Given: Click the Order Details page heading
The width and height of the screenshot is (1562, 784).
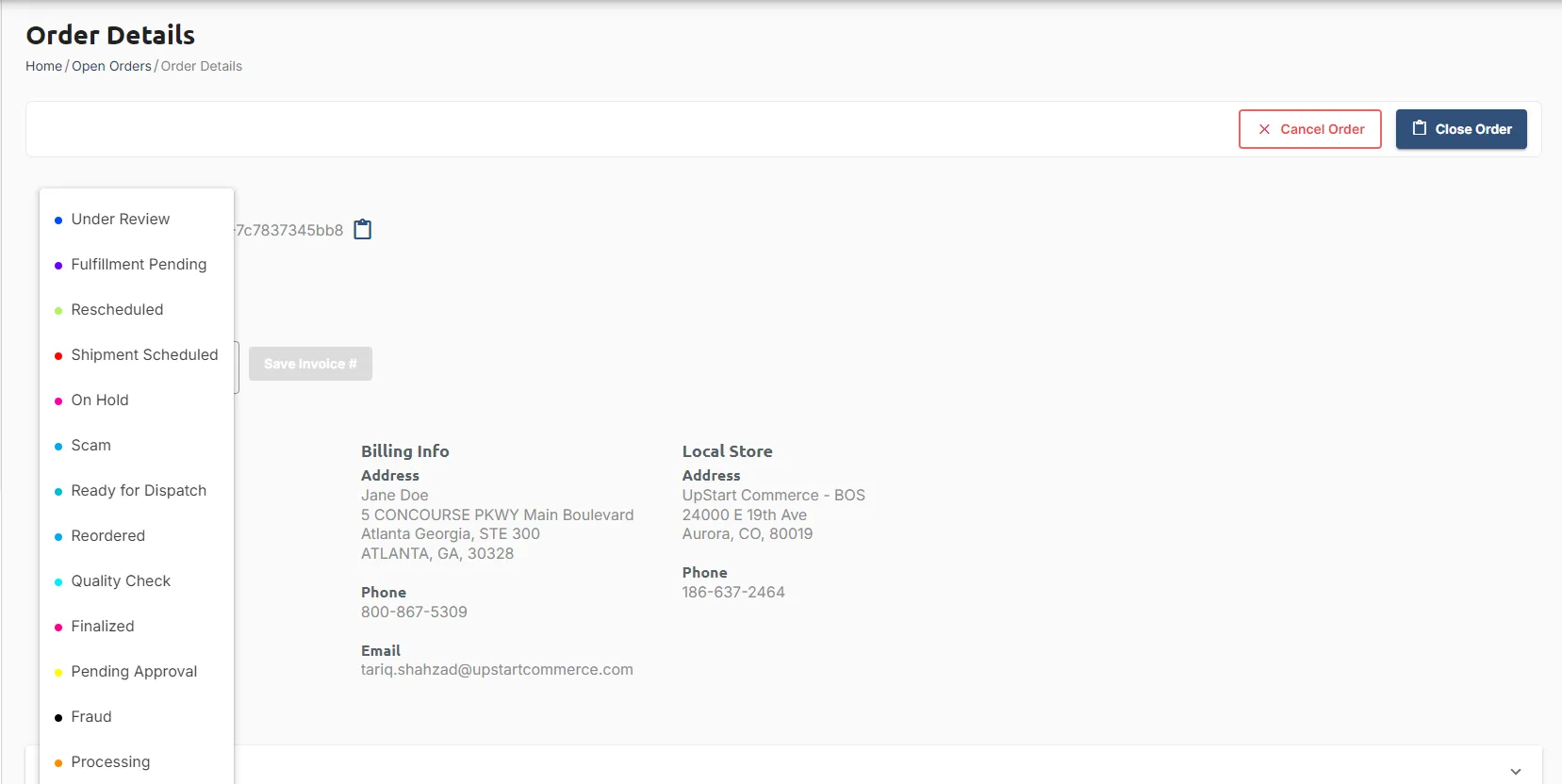Looking at the screenshot, I should [x=110, y=35].
